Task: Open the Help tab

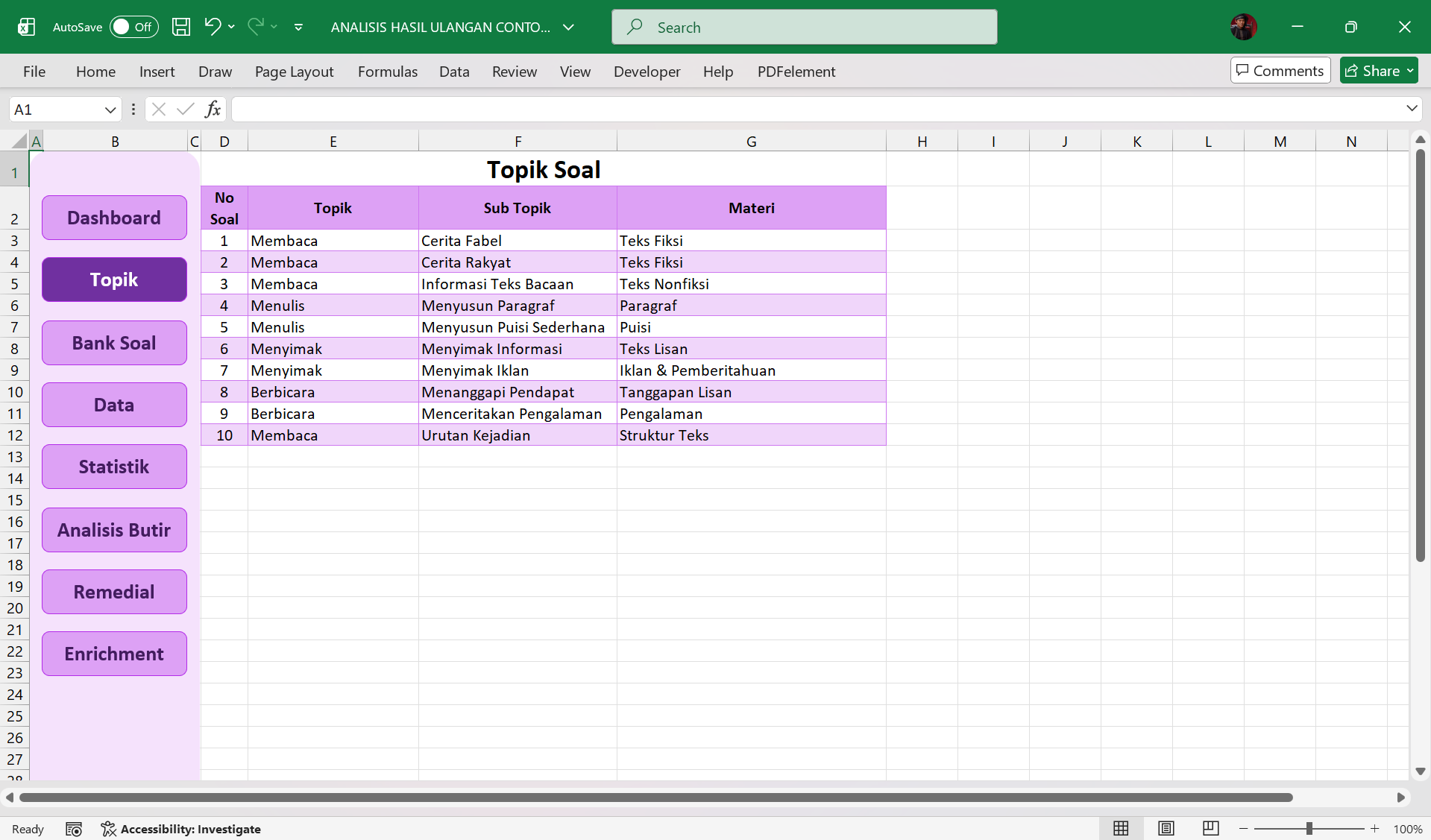Action: [717, 72]
